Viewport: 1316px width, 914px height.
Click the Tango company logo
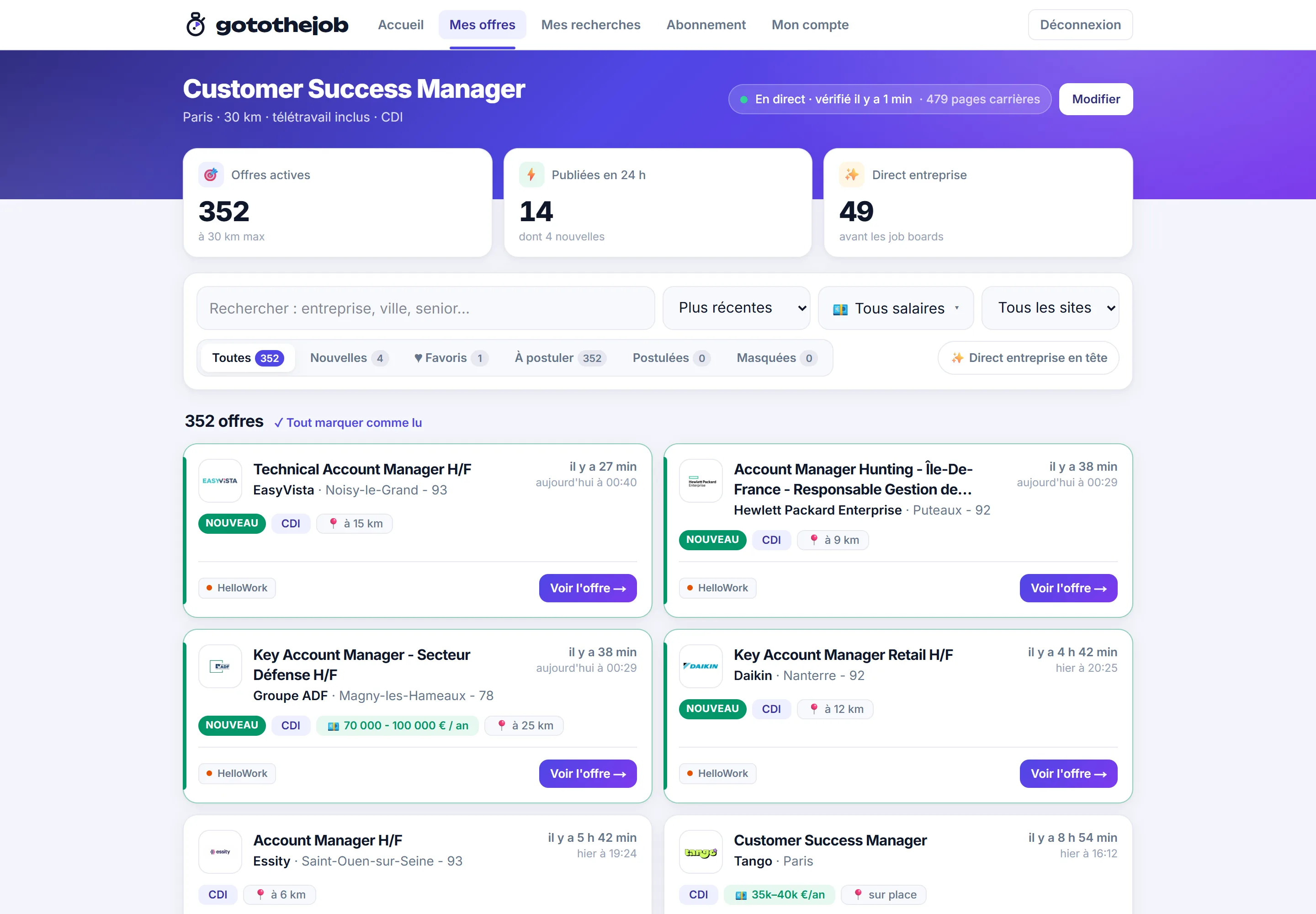click(701, 851)
